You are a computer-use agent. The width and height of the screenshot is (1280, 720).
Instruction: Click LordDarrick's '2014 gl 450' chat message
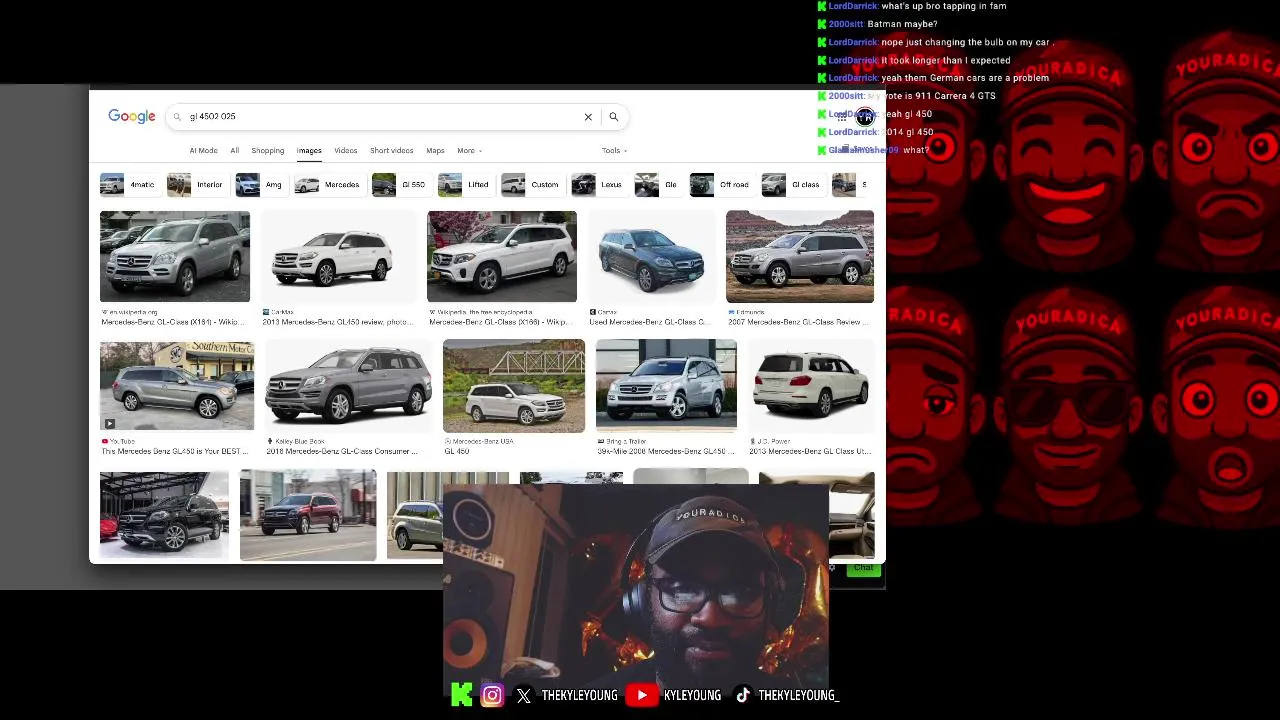pyautogui.click(x=876, y=132)
